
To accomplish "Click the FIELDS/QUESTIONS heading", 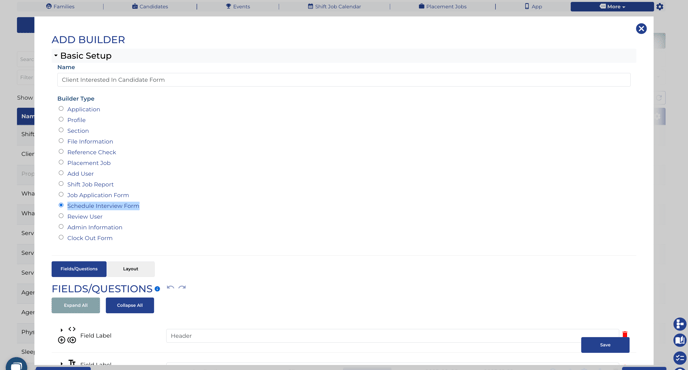I will tap(102, 289).
